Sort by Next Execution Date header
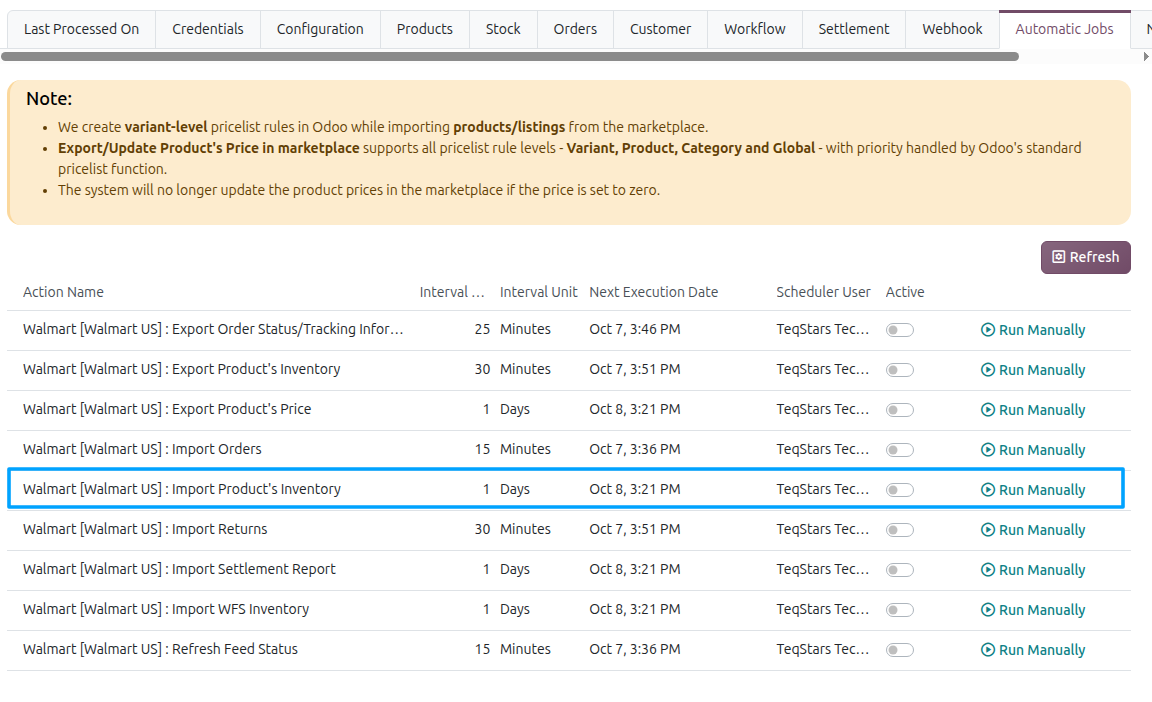 pos(654,292)
